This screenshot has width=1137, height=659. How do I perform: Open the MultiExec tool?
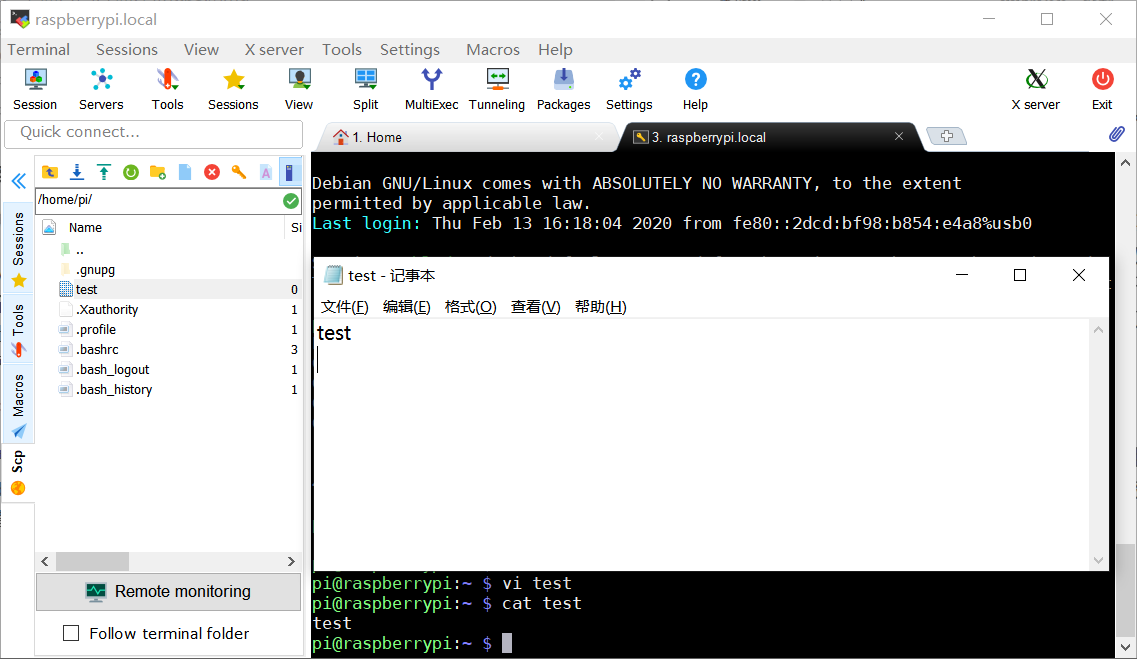click(431, 89)
